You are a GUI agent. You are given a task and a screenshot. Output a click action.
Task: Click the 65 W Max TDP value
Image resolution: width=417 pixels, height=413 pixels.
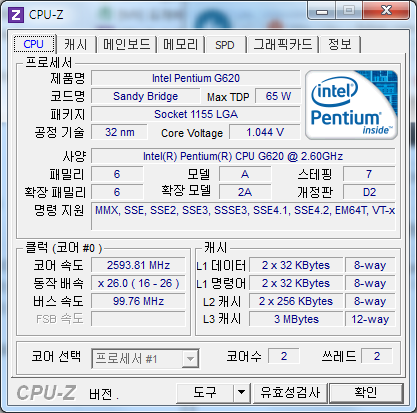tap(278, 96)
